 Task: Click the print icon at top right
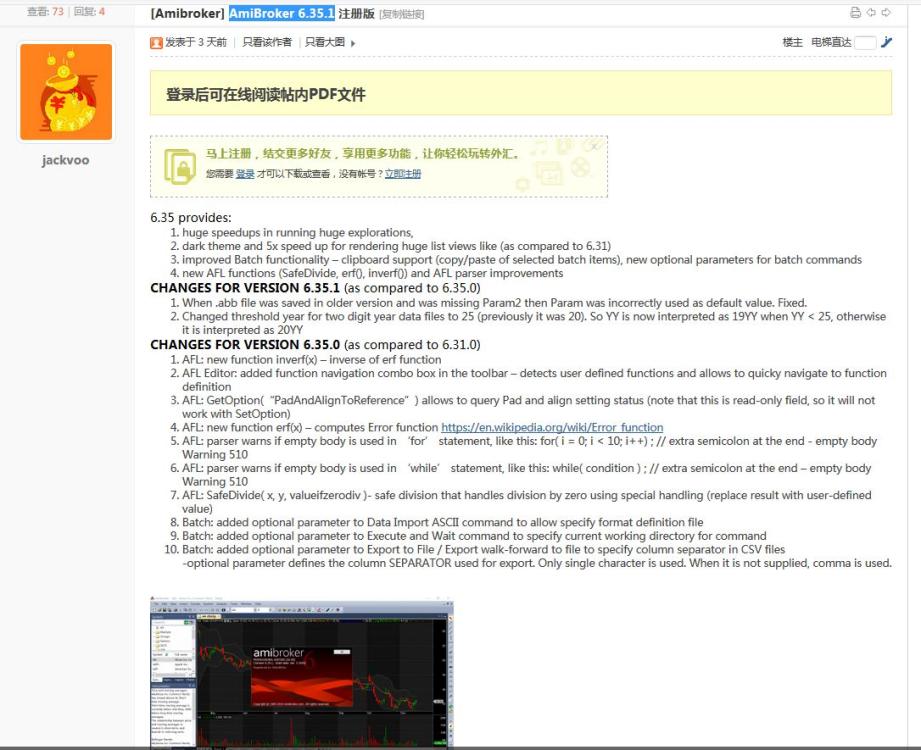pyautogui.click(x=855, y=12)
